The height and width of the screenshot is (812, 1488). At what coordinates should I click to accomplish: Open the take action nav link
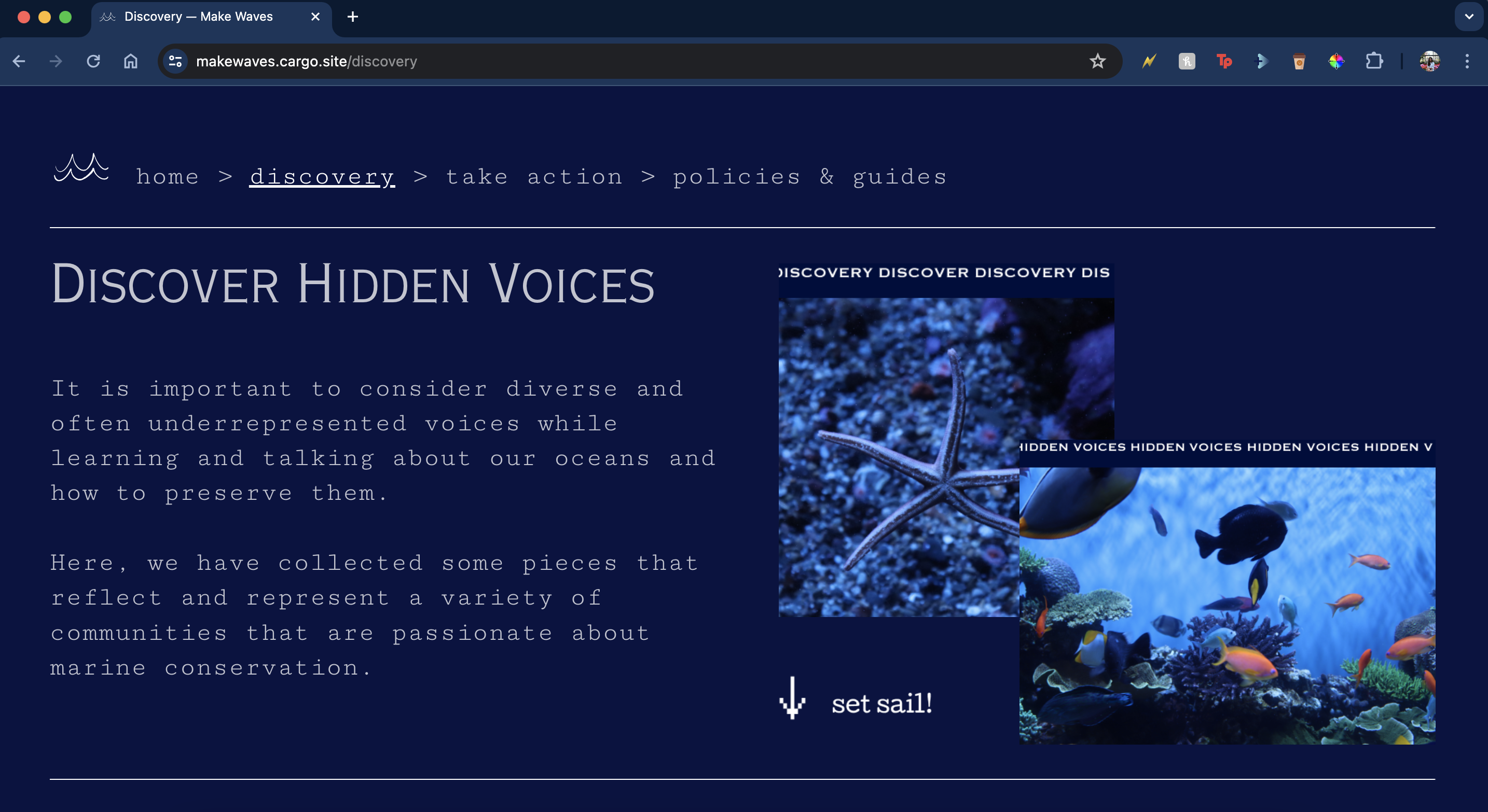point(535,177)
